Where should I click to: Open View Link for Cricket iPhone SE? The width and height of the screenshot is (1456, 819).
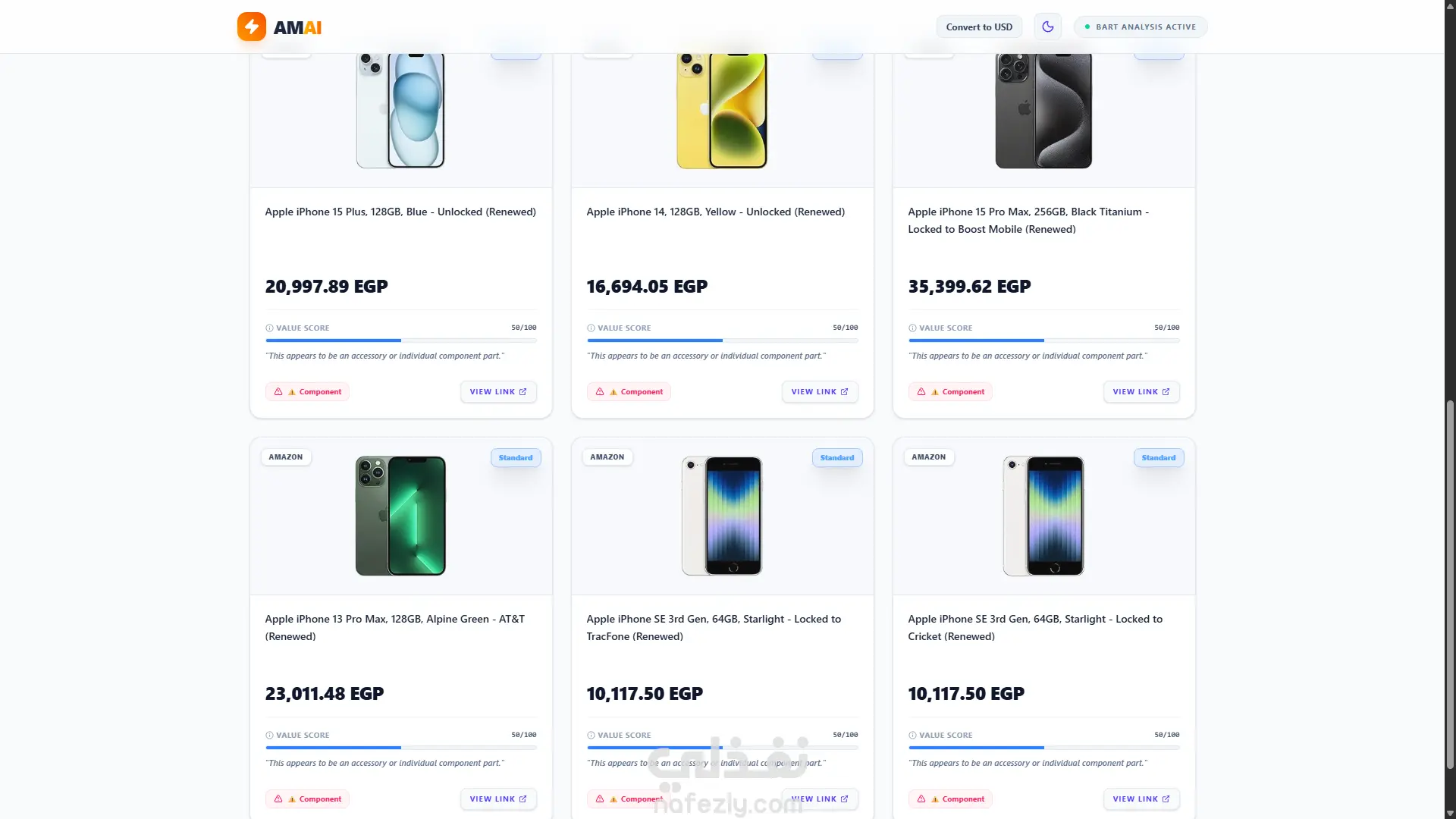pyautogui.click(x=1141, y=799)
